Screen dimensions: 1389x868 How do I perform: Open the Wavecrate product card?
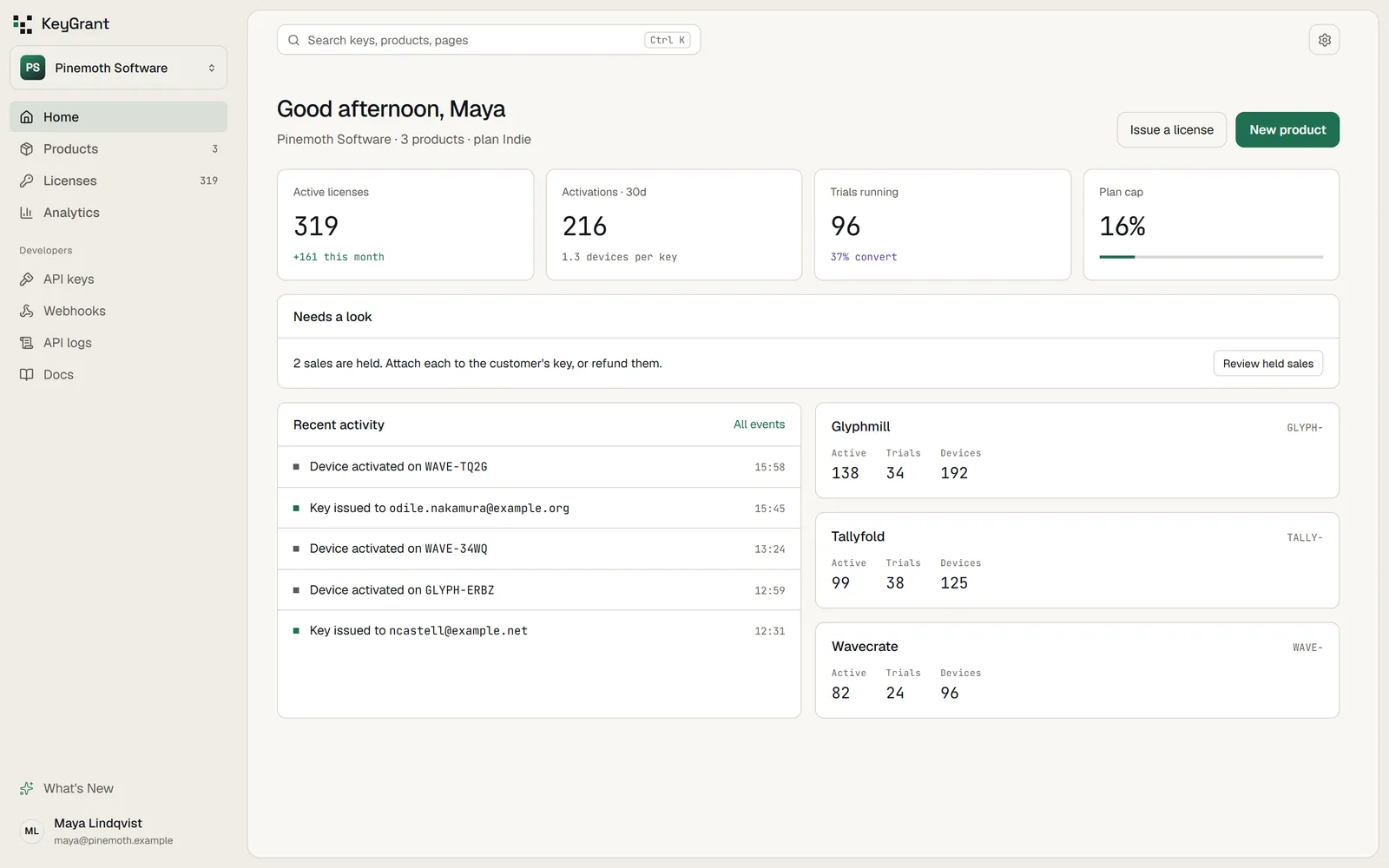pyautogui.click(x=1076, y=670)
